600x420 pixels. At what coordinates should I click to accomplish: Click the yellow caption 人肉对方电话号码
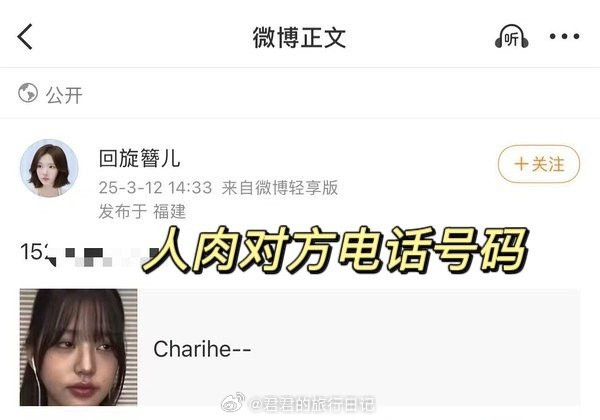[336, 251]
